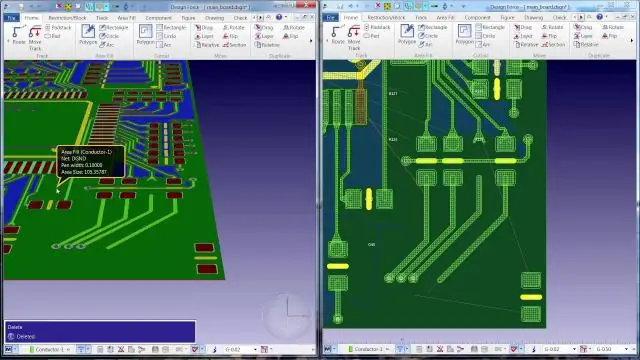The height and width of the screenshot is (360, 640).
Task: Select the Route tool in left window
Action: [x=18, y=35]
